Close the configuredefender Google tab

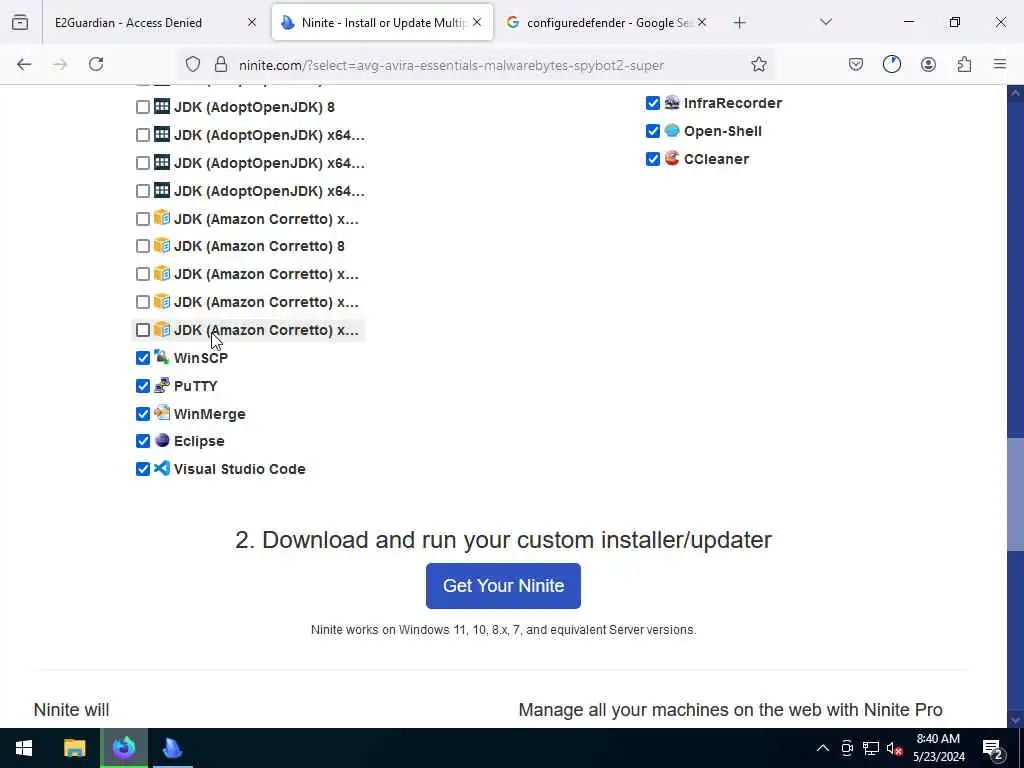pos(701,22)
